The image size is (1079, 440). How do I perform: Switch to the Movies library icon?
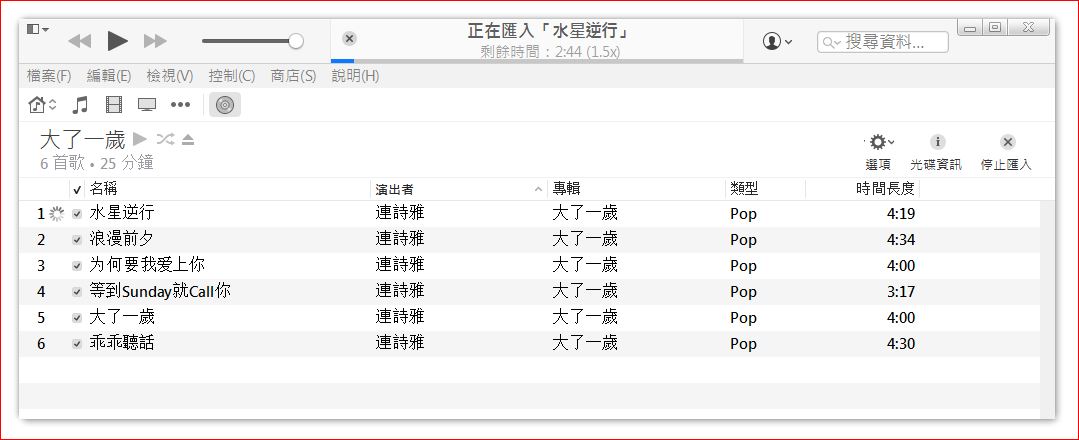(x=113, y=105)
